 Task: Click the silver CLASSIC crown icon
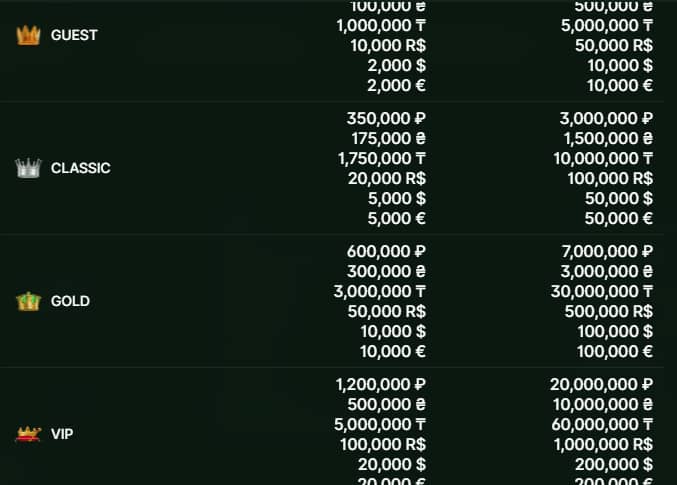(28, 168)
